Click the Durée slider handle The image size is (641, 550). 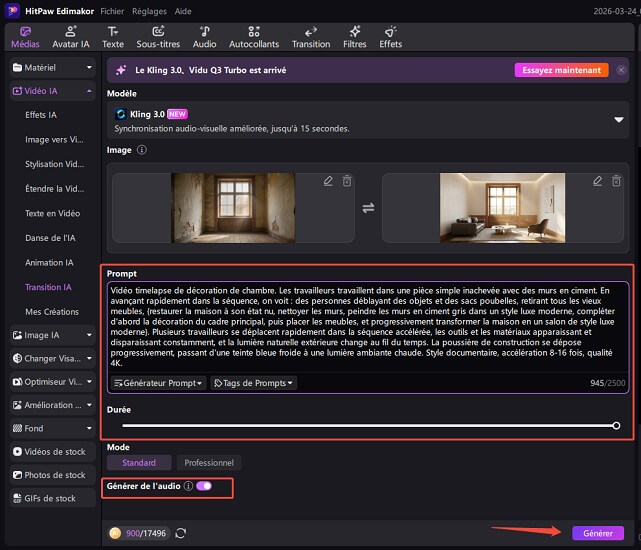click(616, 426)
